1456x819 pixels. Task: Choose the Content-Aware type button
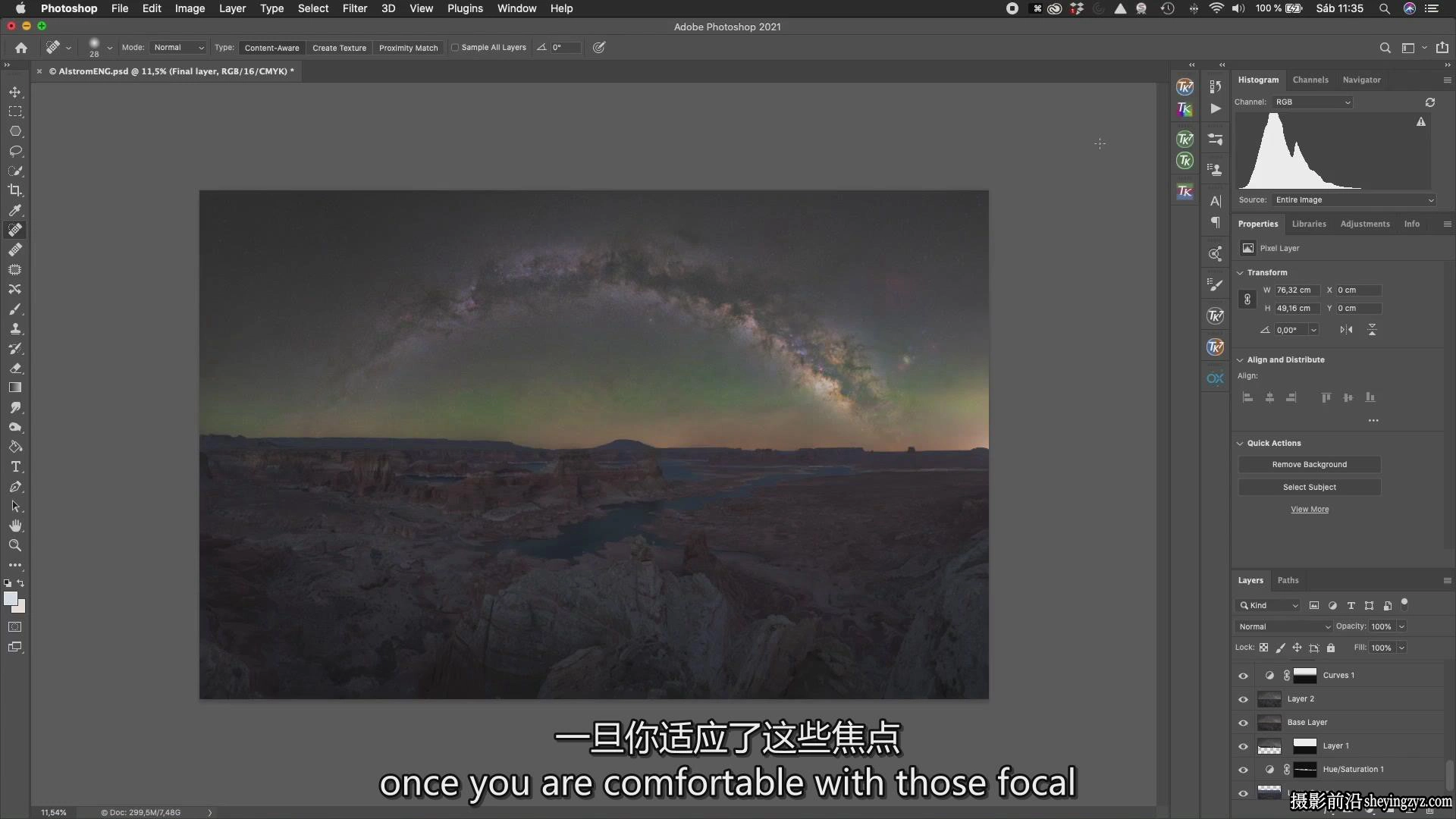[x=271, y=48]
